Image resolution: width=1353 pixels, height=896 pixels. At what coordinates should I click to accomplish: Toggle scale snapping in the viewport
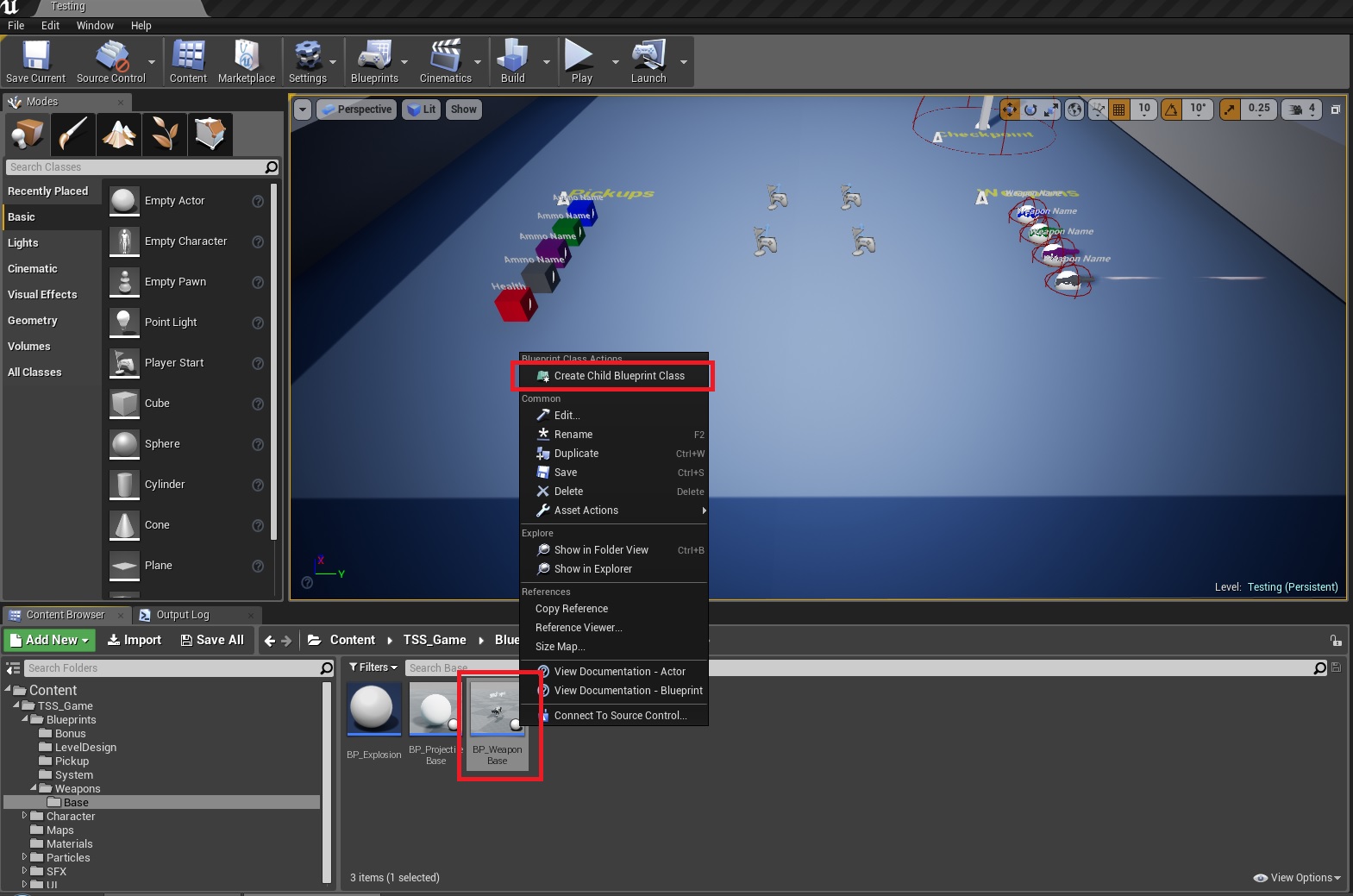pyautogui.click(x=1231, y=110)
